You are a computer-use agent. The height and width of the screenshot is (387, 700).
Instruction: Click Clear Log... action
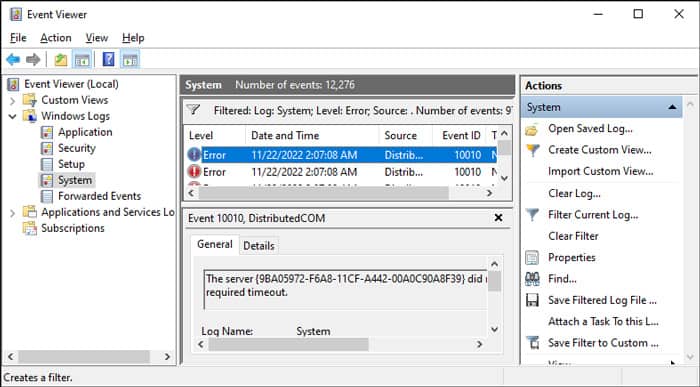click(574, 193)
